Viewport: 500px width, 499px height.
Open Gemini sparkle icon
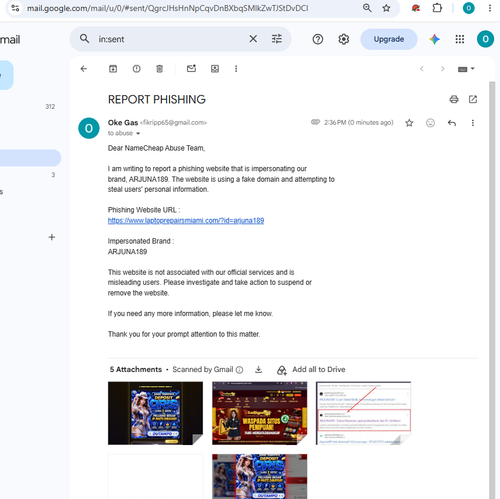pyautogui.click(x=434, y=39)
